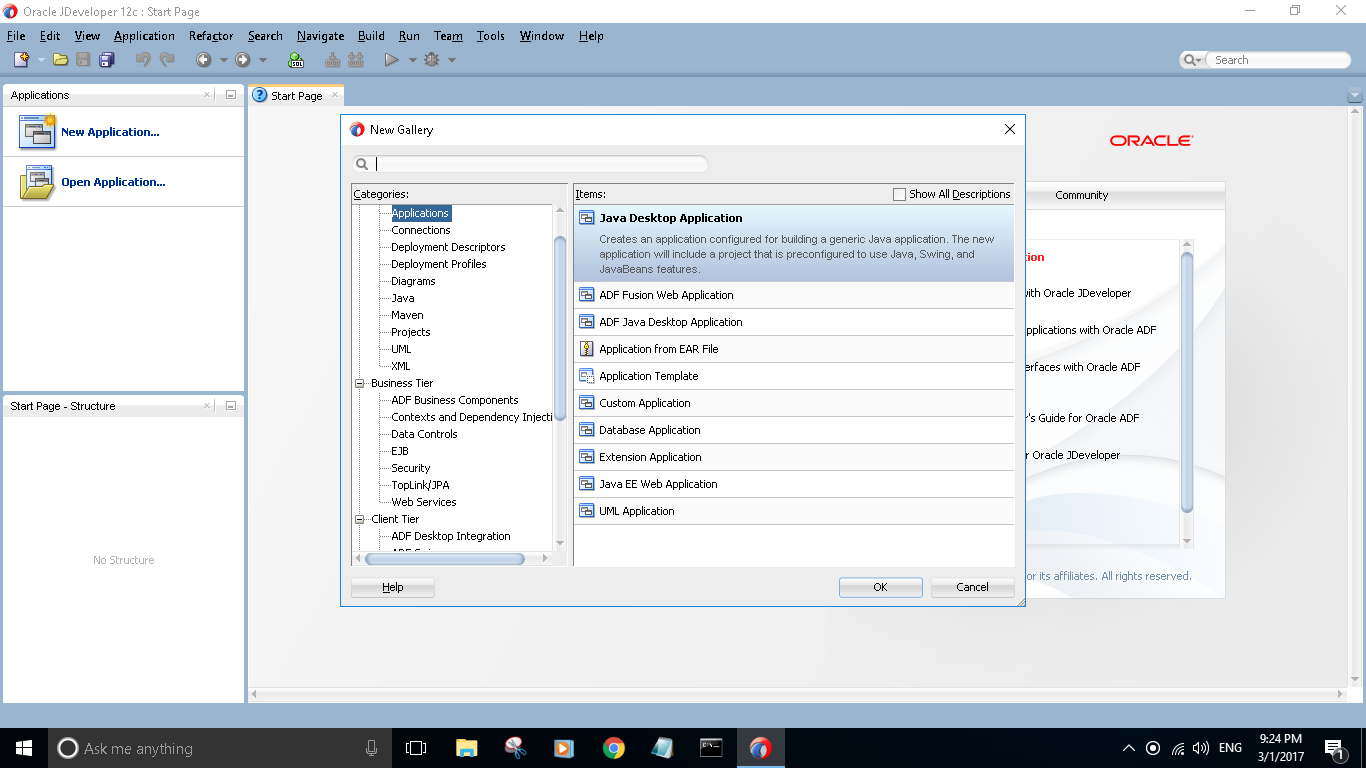The height and width of the screenshot is (768, 1366).
Task: Type in the New Gallery search field
Action: coord(540,163)
